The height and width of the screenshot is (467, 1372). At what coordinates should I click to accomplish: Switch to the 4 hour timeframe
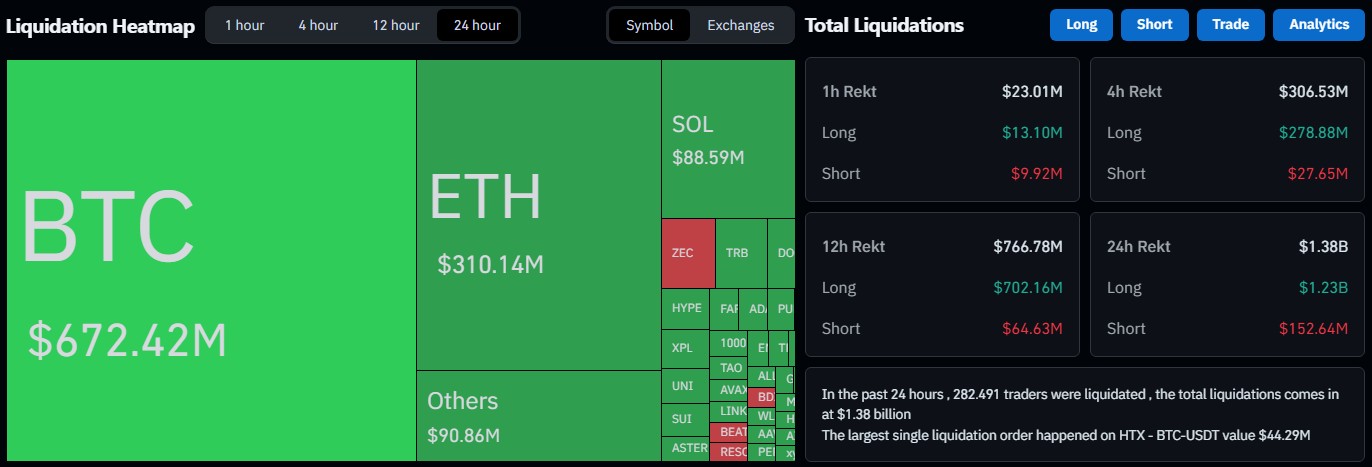(318, 25)
